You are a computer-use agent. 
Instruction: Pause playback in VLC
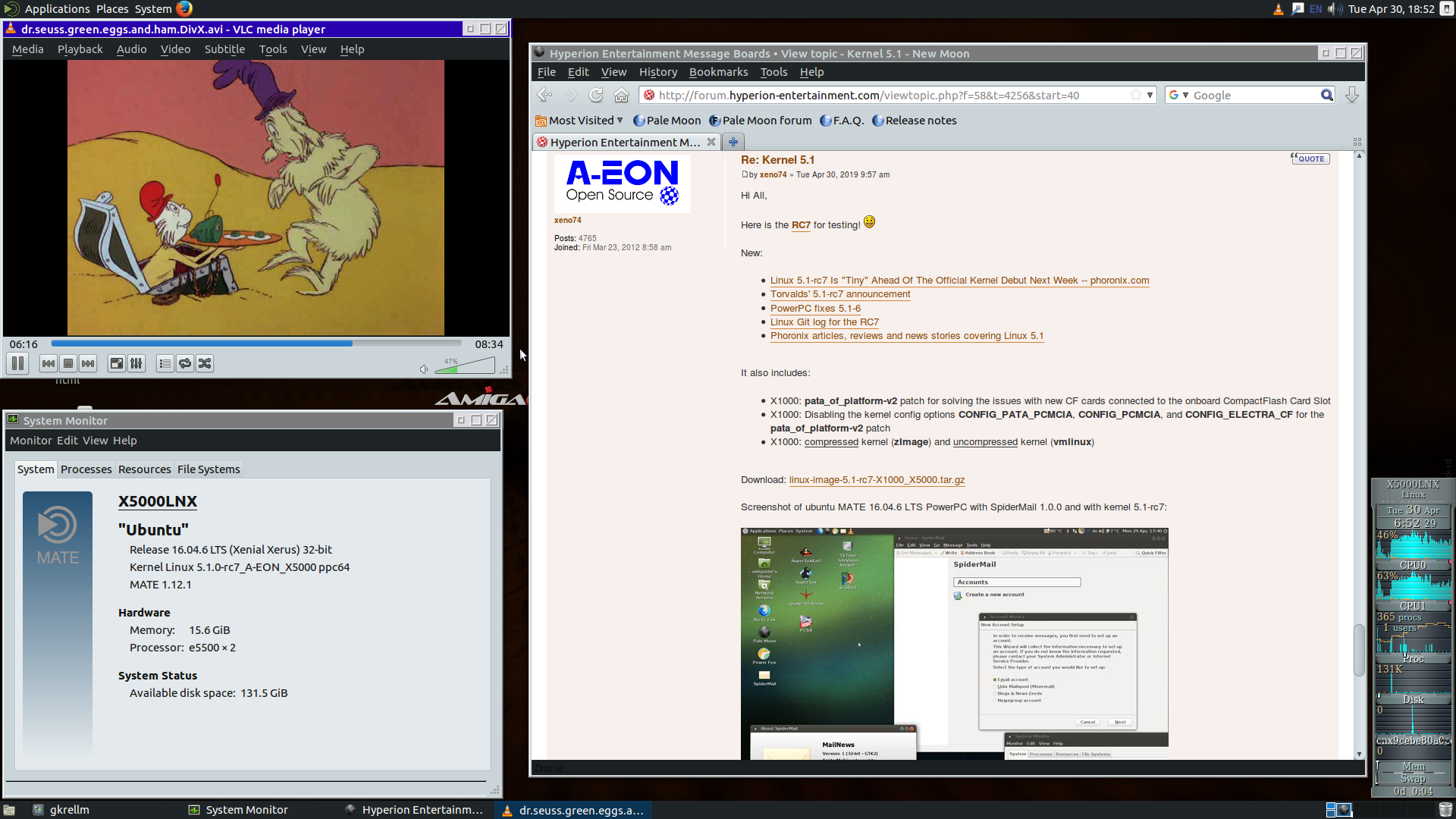(17, 364)
